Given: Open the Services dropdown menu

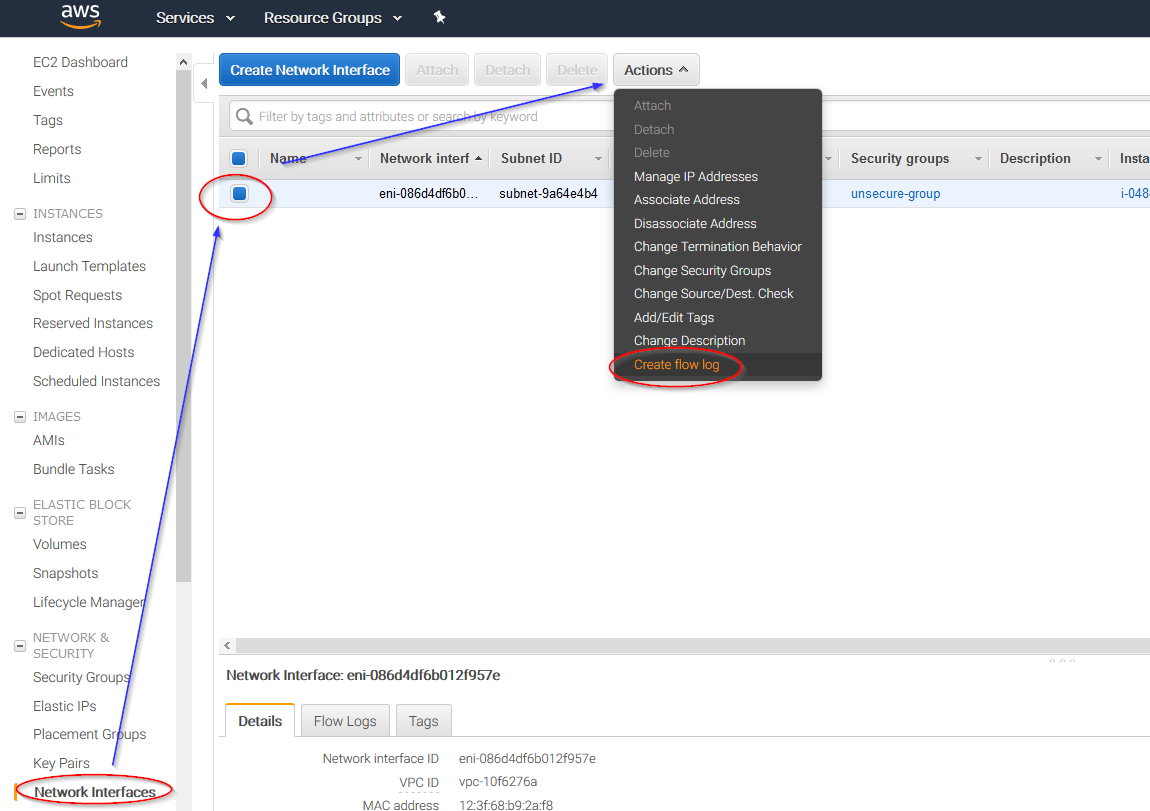Looking at the screenshot, I should tap(195, 18).
